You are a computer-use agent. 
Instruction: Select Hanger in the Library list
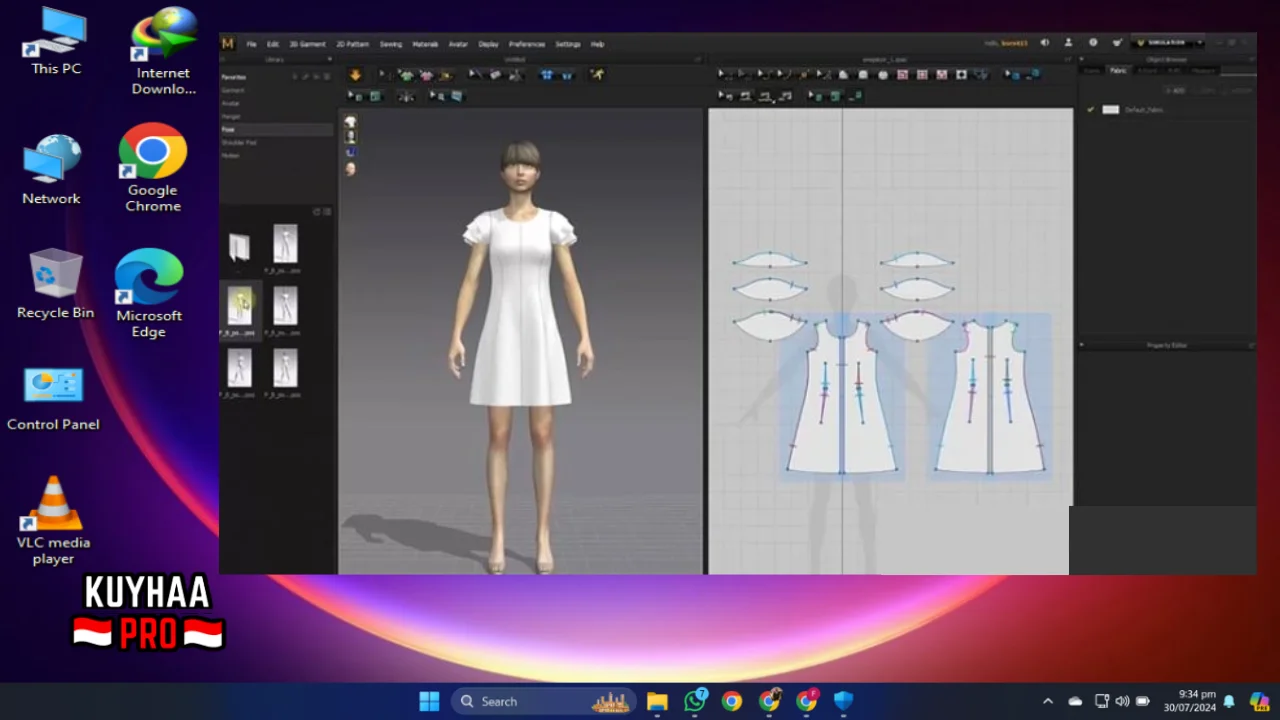(x=231, y=116)
